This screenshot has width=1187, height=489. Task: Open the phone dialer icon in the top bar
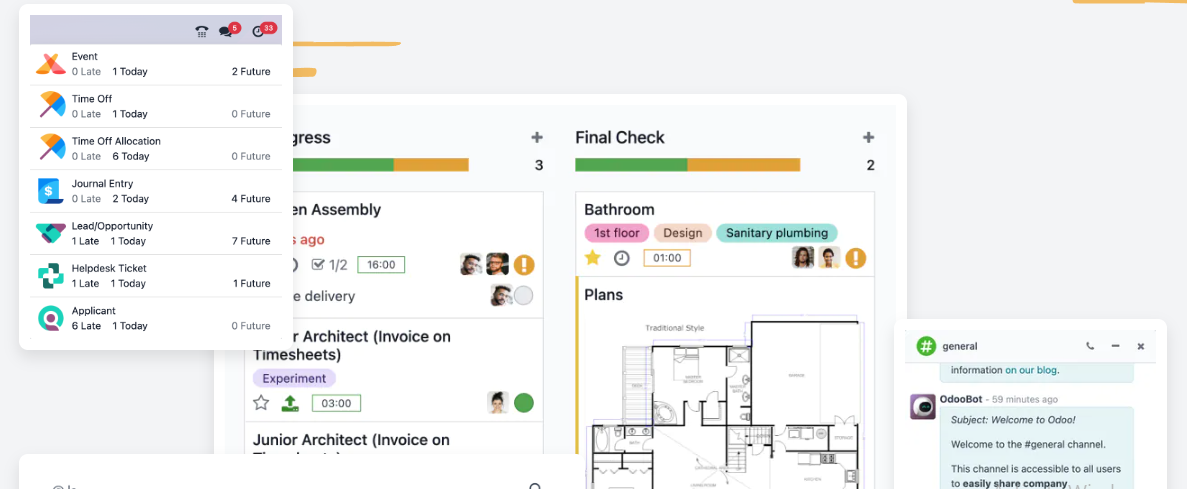click(x=201, y=31)
